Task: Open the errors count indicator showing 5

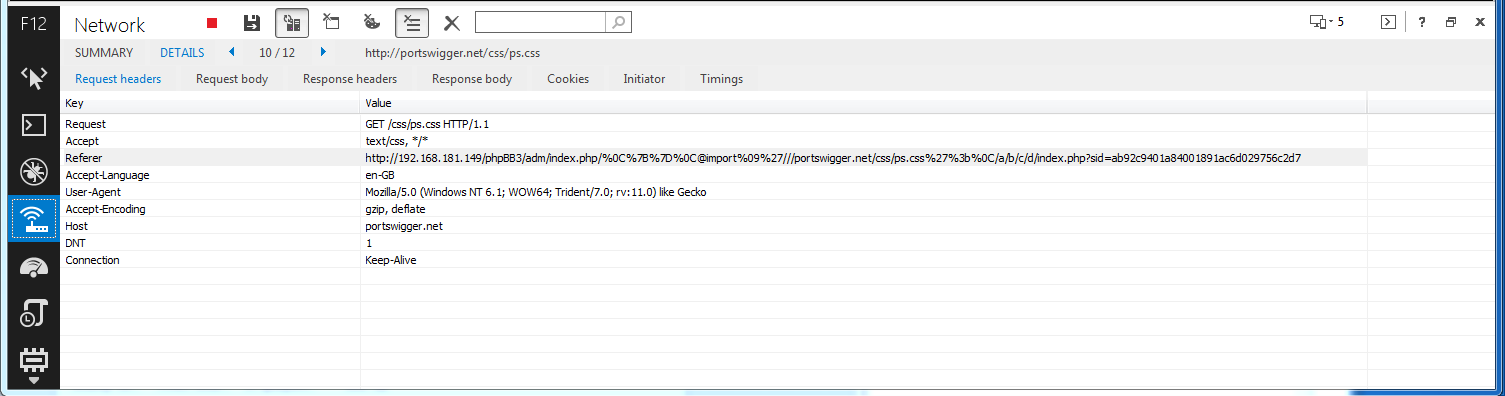Action: [1327, 22]
